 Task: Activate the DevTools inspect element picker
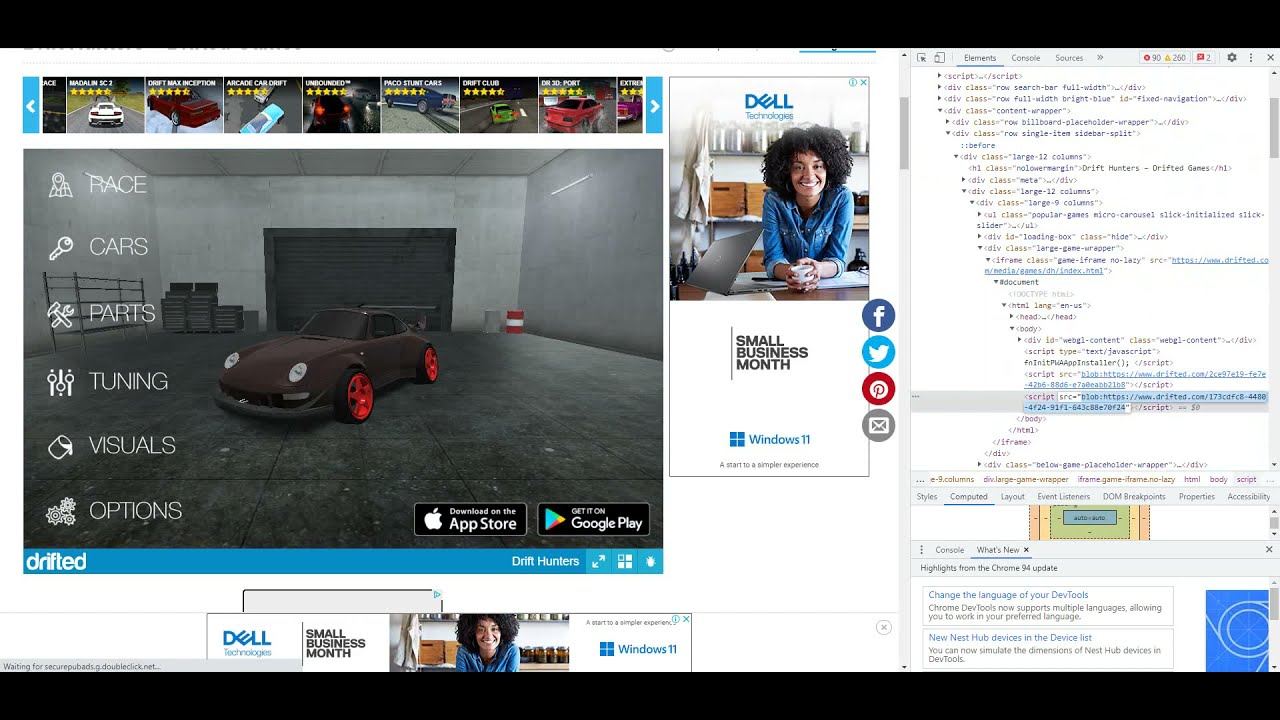922,58
